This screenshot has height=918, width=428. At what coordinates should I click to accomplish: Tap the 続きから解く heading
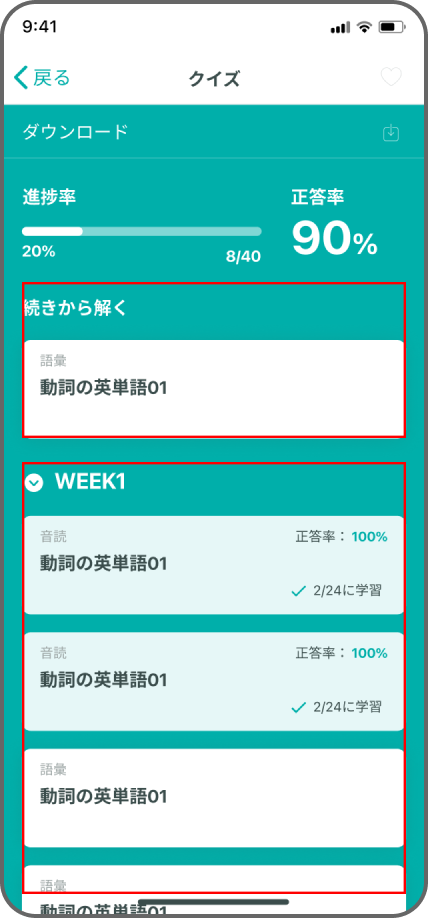[76, 309]
